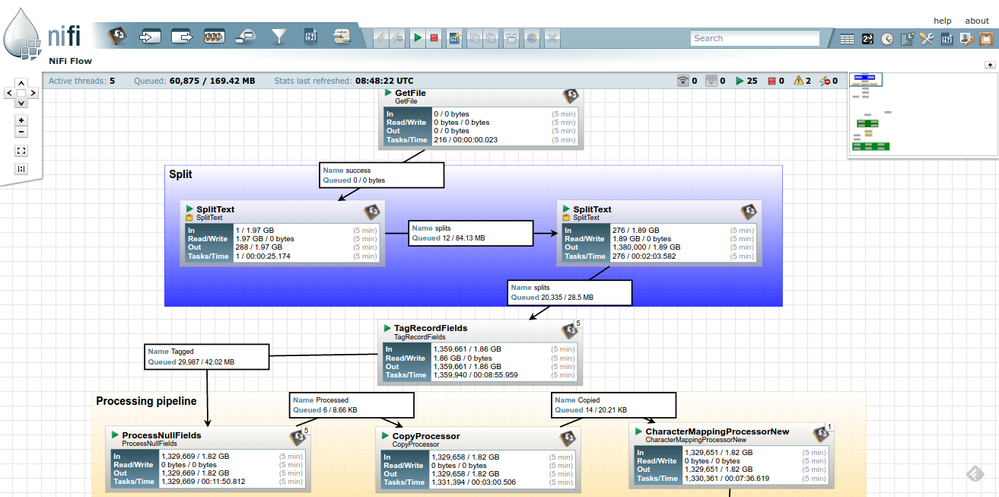Click the fit-to-screen navigation button

coord(22,151)
